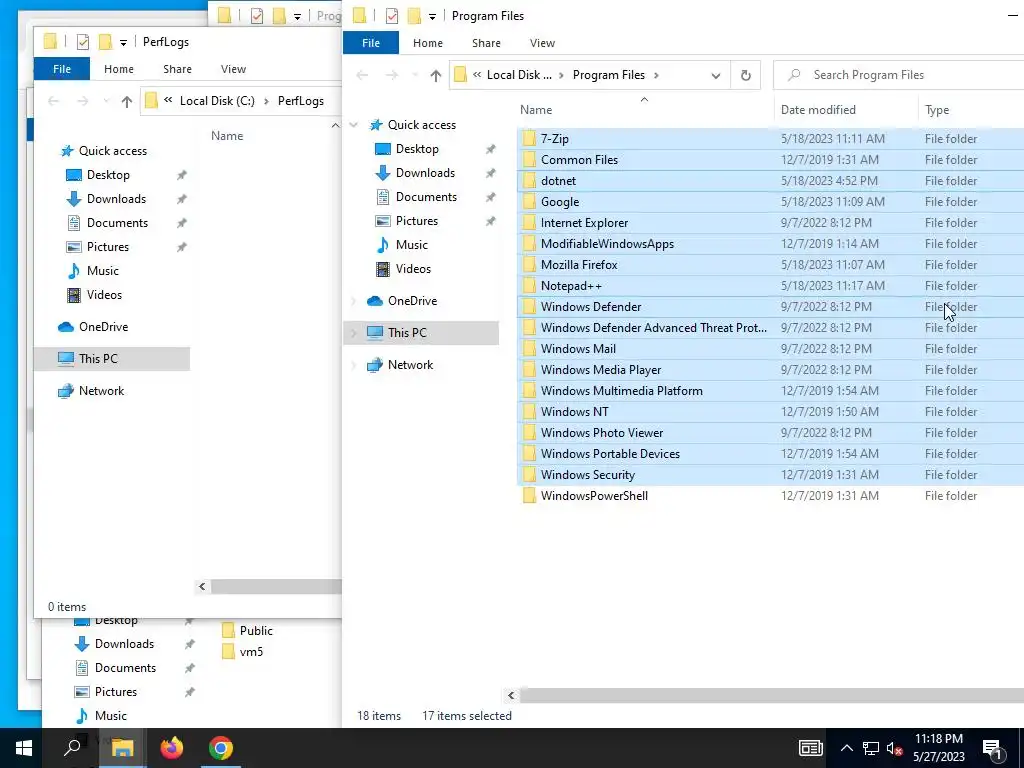Open Network in Program Files sidebar
1024x768 pixels.
[410, 364]
